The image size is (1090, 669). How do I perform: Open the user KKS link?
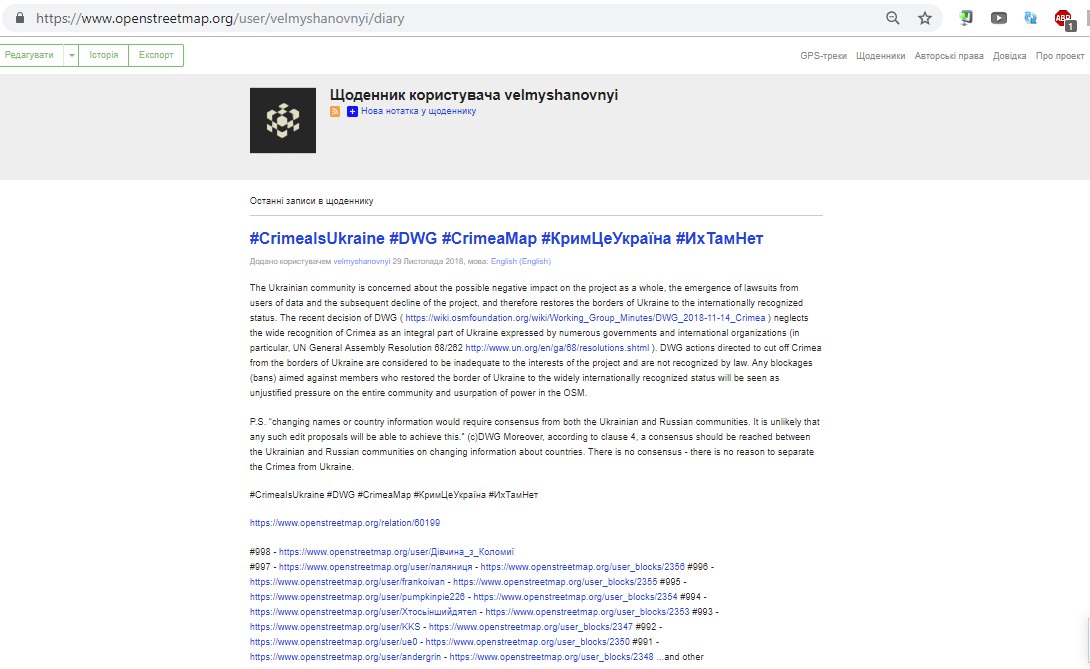coord(335,627)
